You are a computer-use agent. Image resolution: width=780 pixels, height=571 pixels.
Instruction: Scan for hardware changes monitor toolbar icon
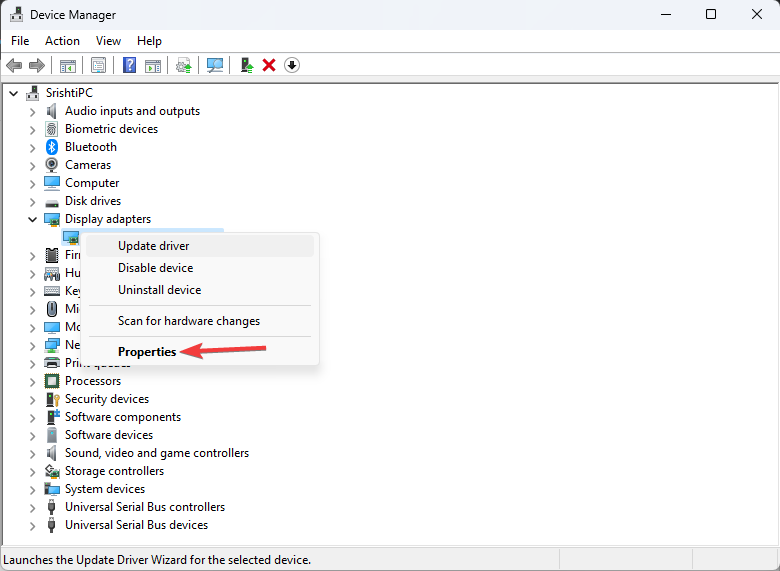point(215,65)
